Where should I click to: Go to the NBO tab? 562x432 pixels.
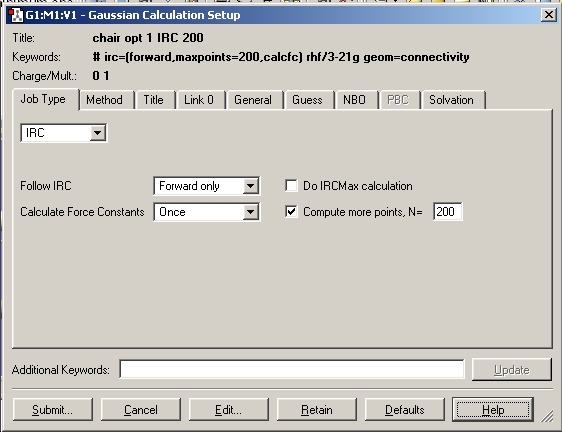click(354, 100)
